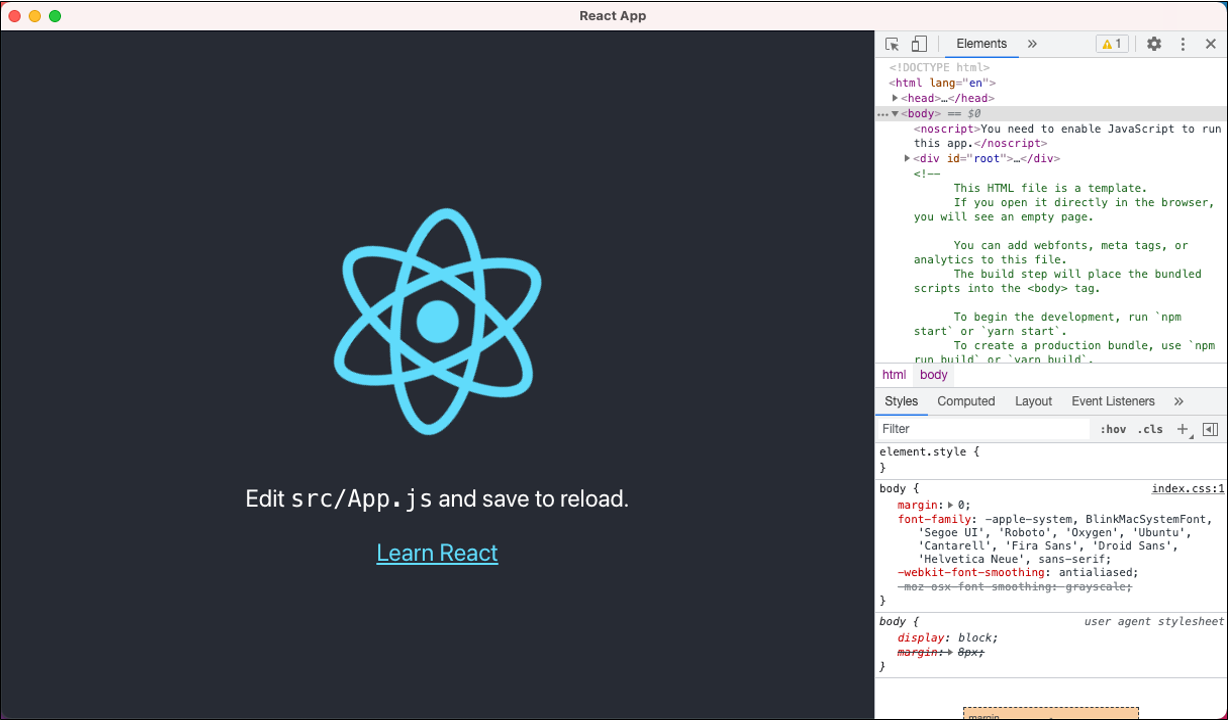This screenshot has width=1228, height=721.
Task: Switch to the Layout tab
Action: click(1033, 400)
